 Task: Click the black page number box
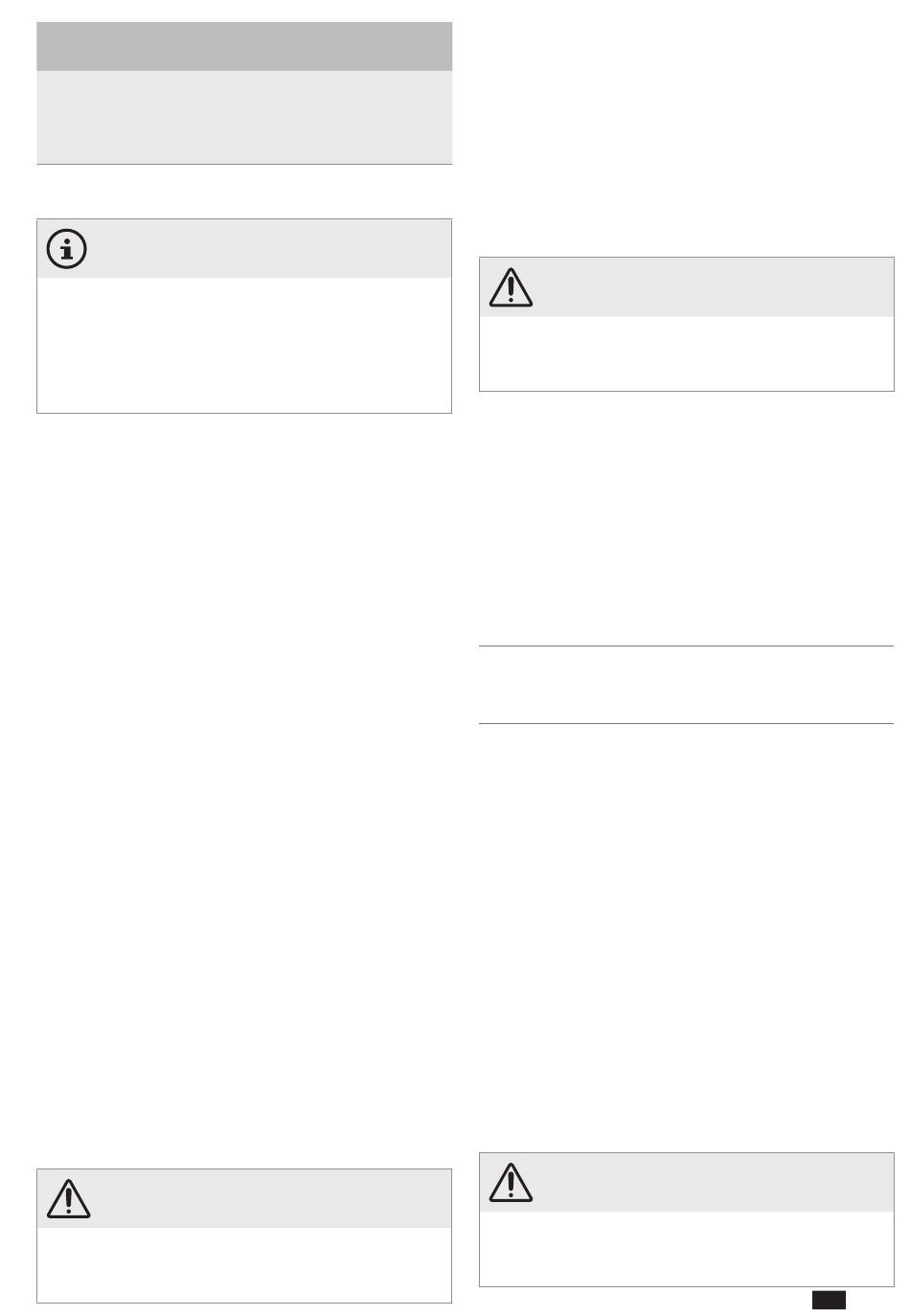(829, 1300)
